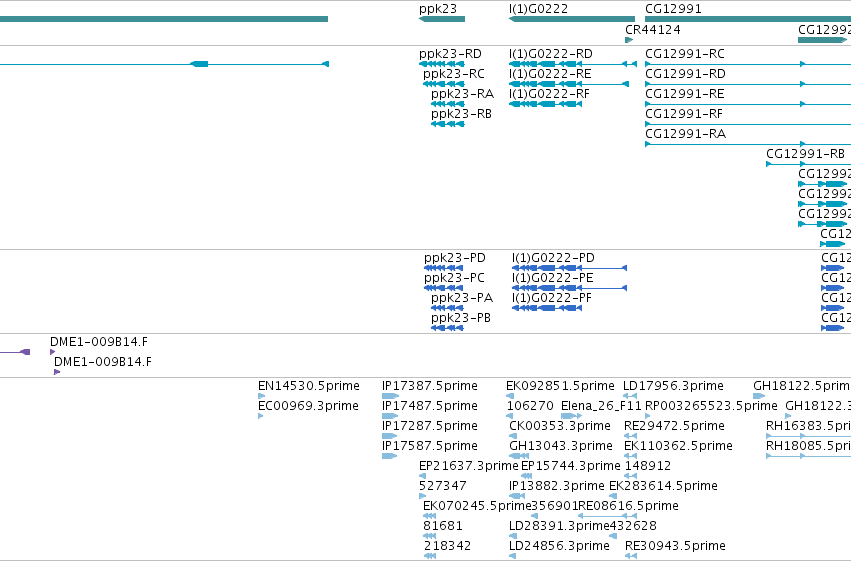The image size is (851, 561).
Task: Select transcript l(1)G0222-RE label
Action: coord(550,74)
